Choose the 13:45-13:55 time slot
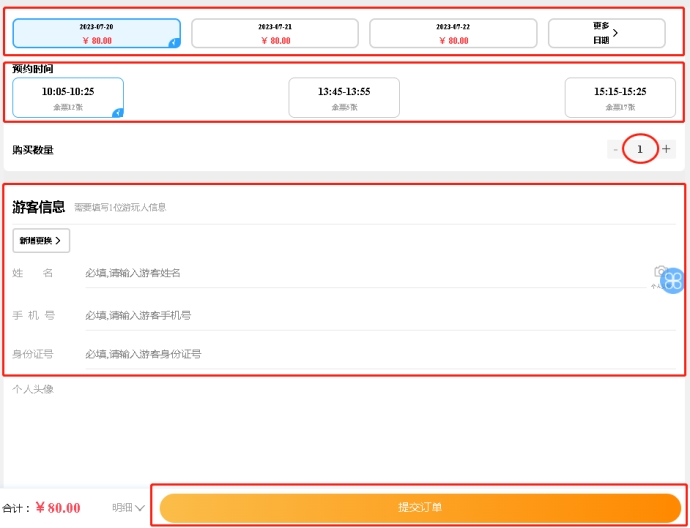The height and width of the screenshot is (528, 690). pyautogui.click(x=344, y=97)
